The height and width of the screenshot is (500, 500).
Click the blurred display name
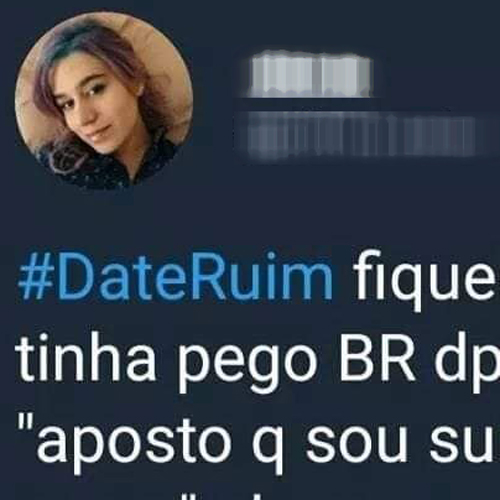point(310,74)
